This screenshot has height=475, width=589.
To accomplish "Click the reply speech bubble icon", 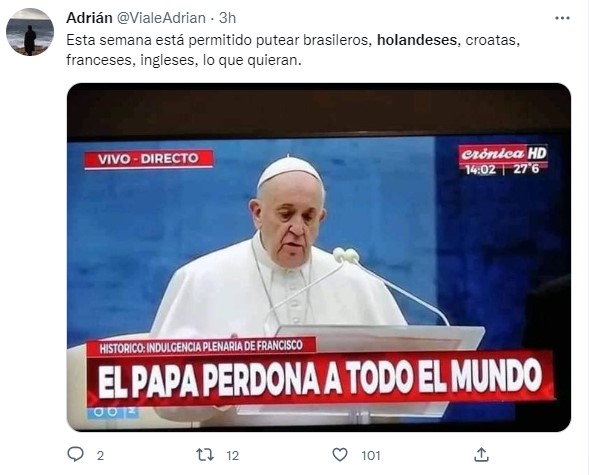I will tap(76, 454).
